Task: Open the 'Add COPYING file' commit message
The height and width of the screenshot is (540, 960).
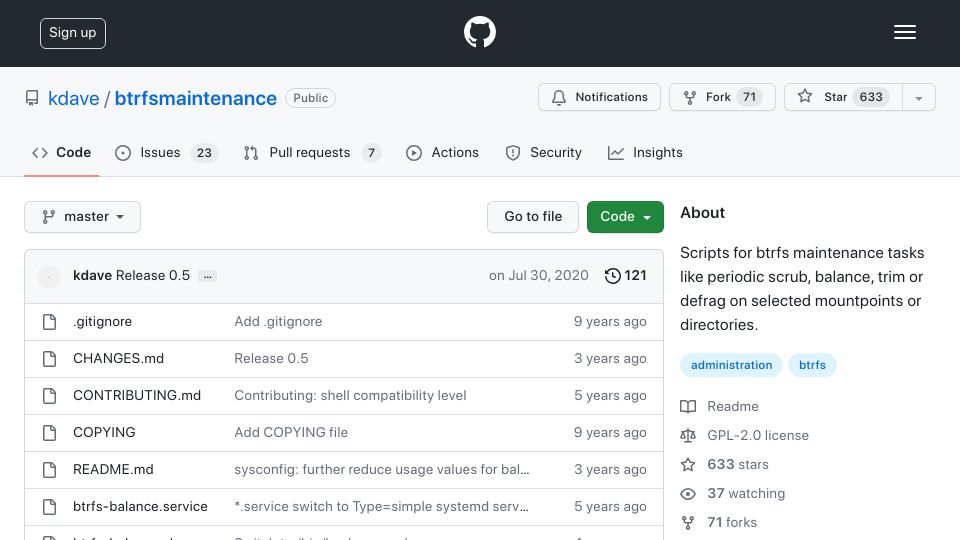Action: coord(291,432)
